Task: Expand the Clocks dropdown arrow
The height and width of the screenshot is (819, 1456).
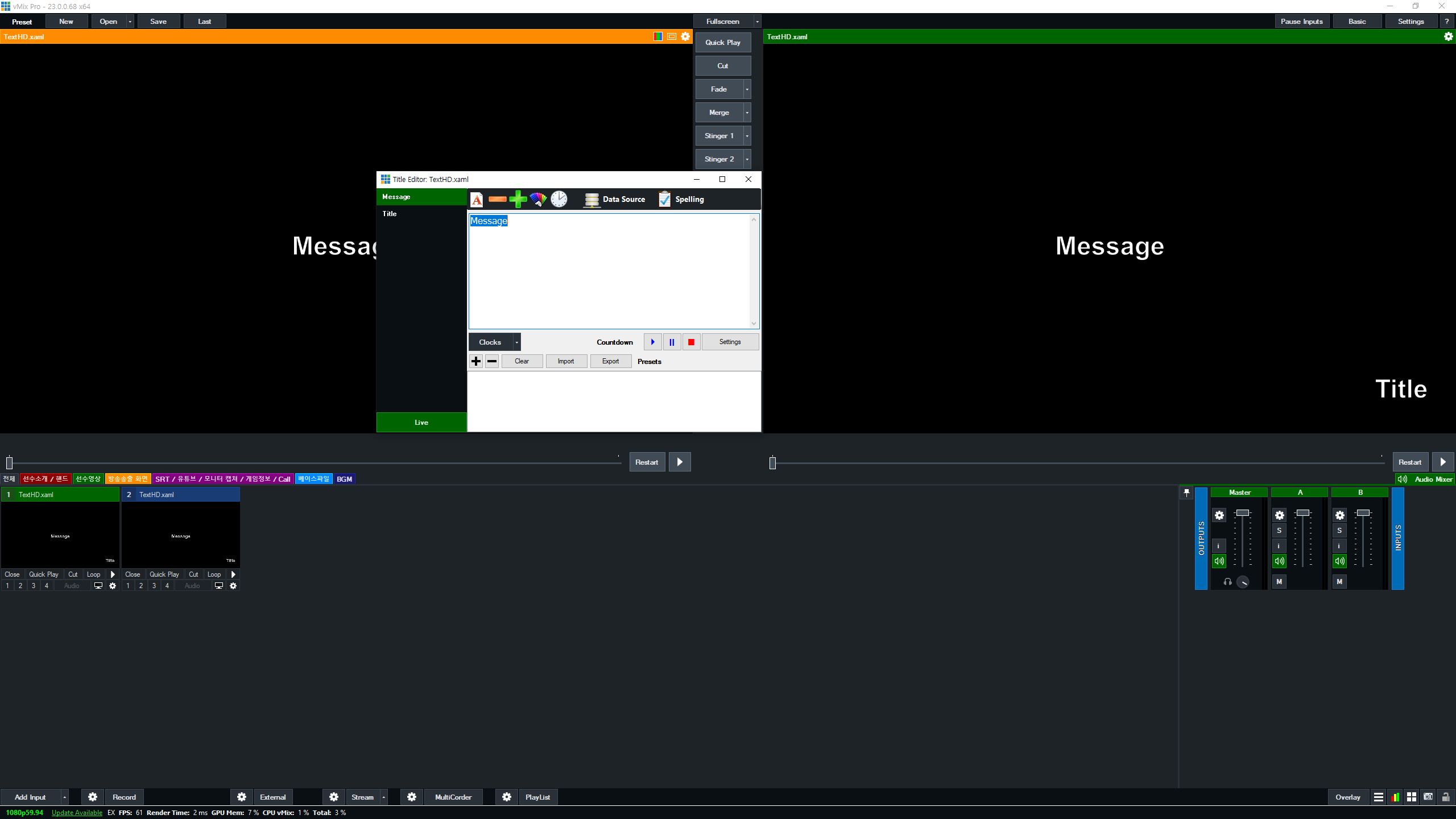Action: [x=516, y=342]
